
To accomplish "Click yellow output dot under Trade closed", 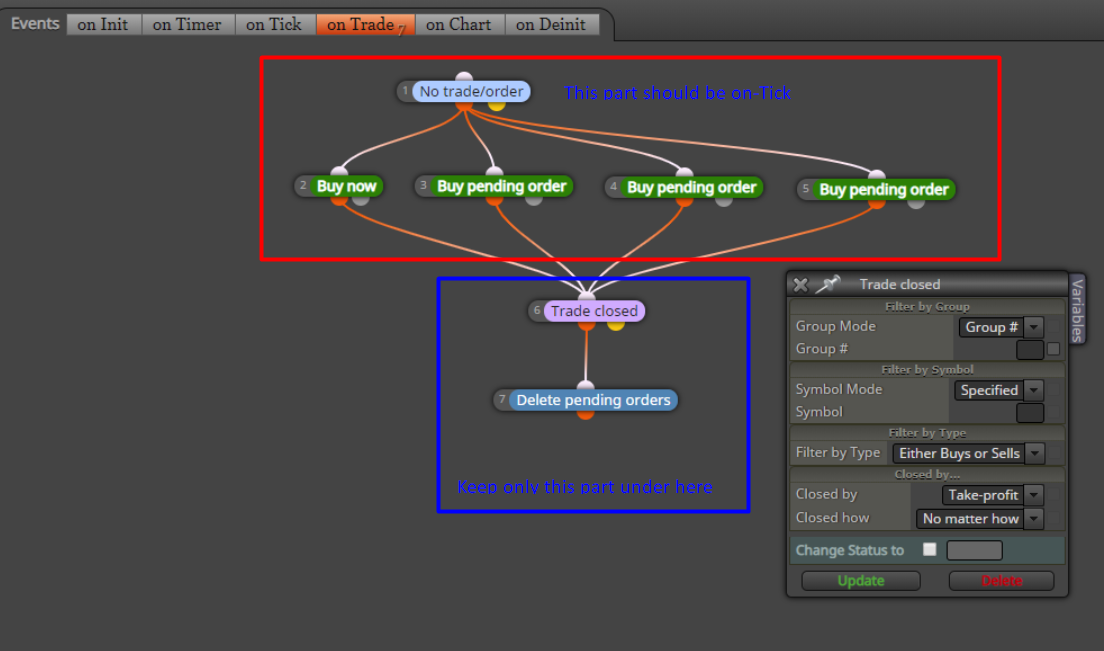I will (x=615, y=325).
